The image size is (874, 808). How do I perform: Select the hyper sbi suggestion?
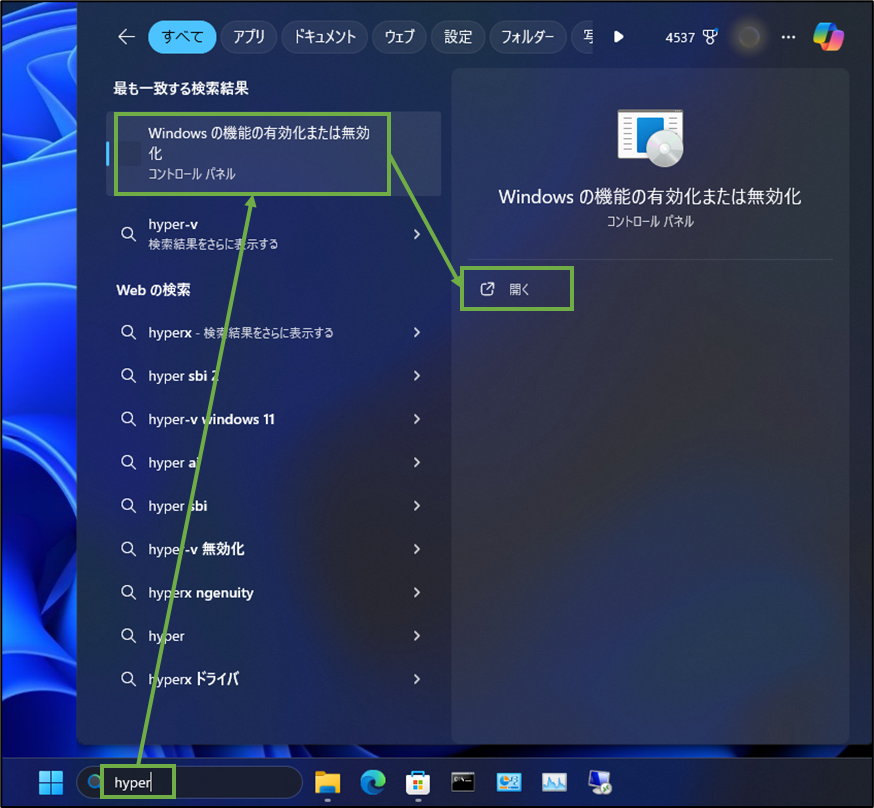(273, 506)
